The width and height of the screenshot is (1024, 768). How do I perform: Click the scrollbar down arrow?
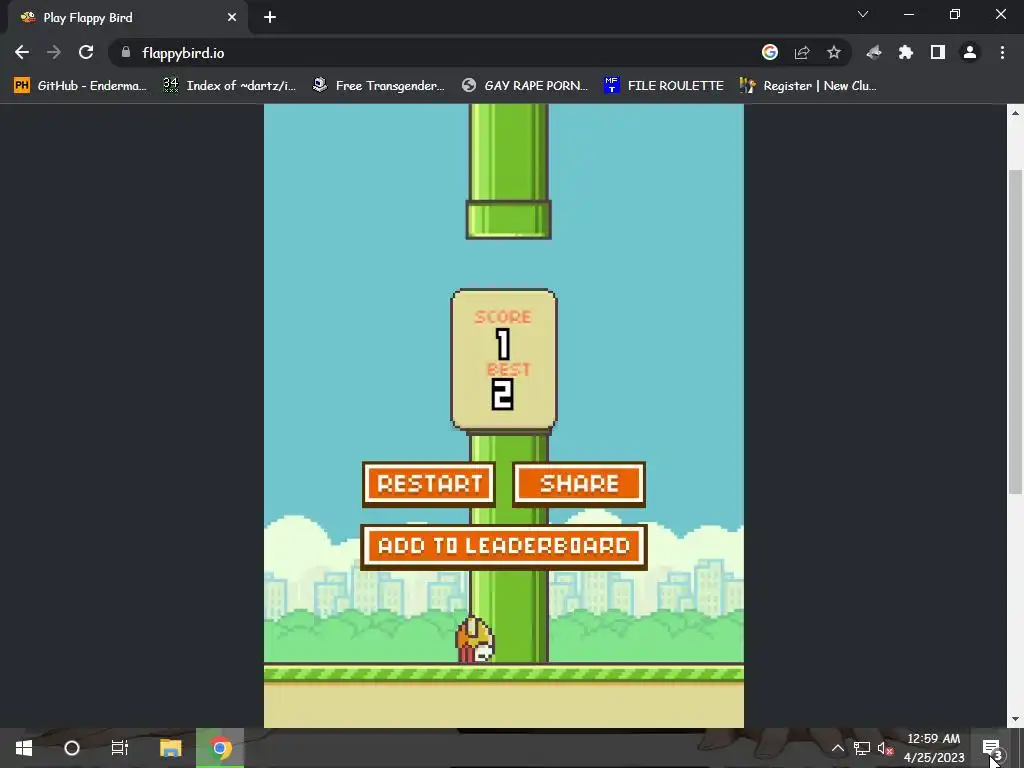click(1015, 720)
